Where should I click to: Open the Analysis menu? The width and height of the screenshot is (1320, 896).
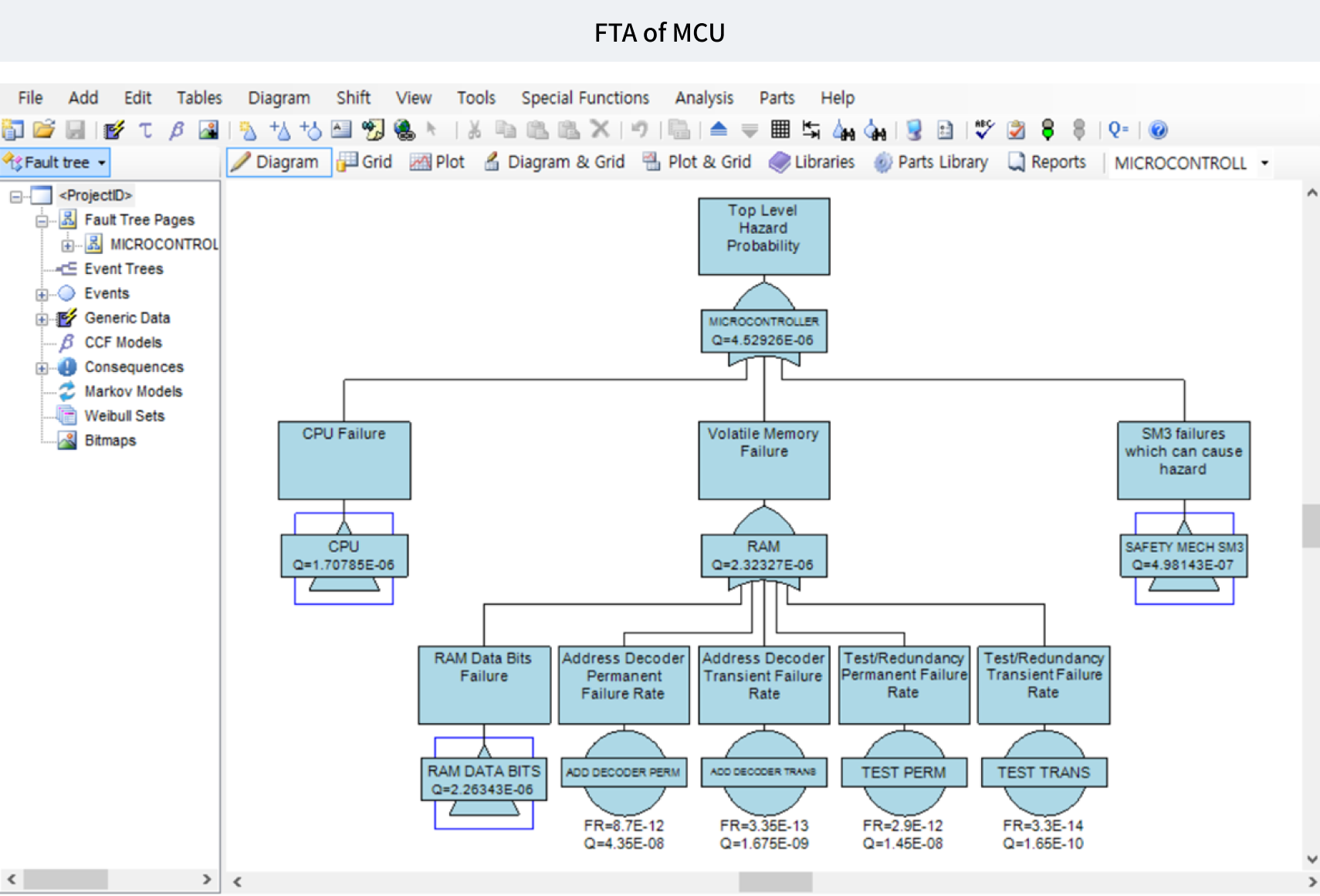click(x=703, y=97)
